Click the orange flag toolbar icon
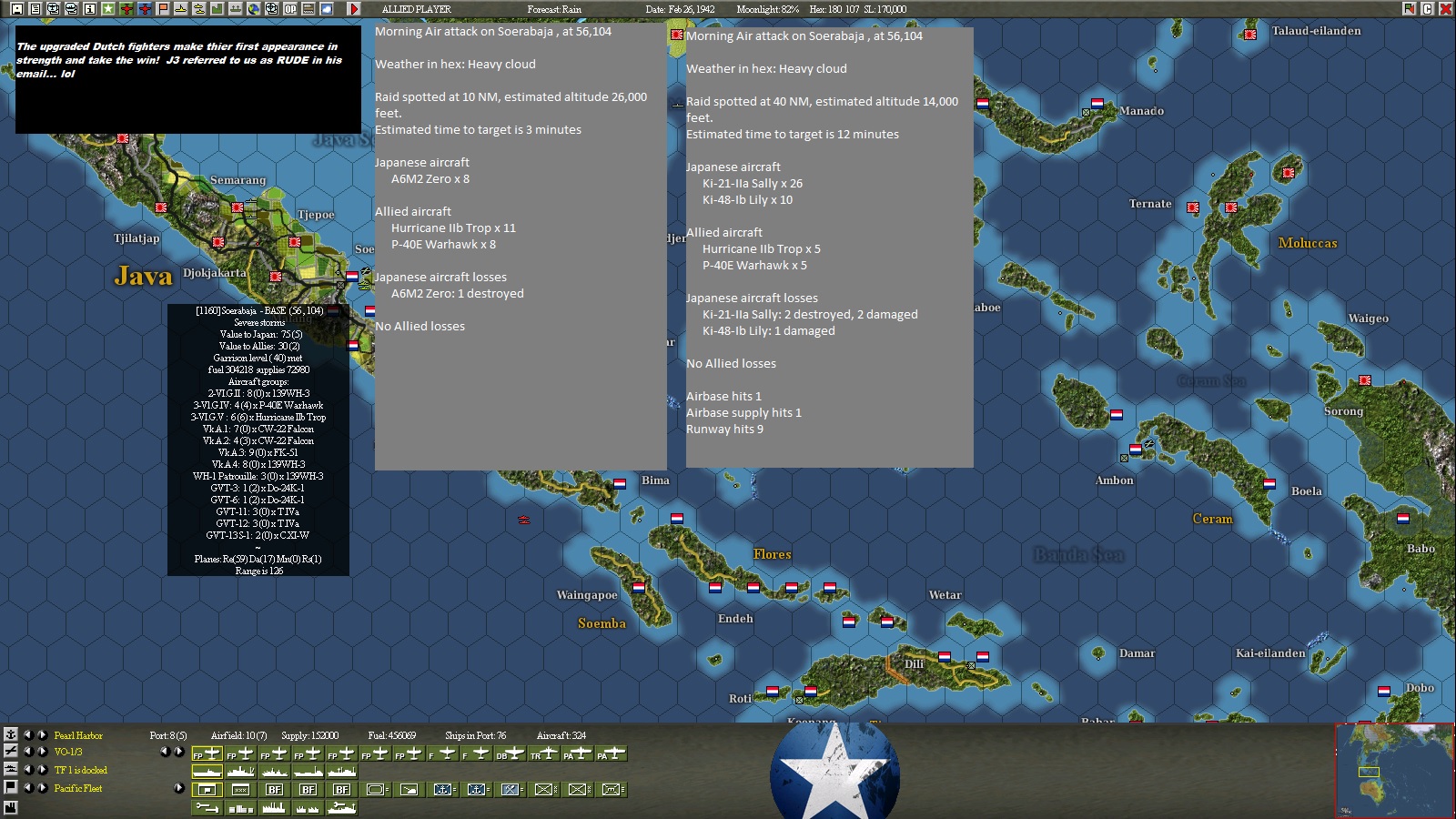The image size is (1456, 819). (162, 9)
